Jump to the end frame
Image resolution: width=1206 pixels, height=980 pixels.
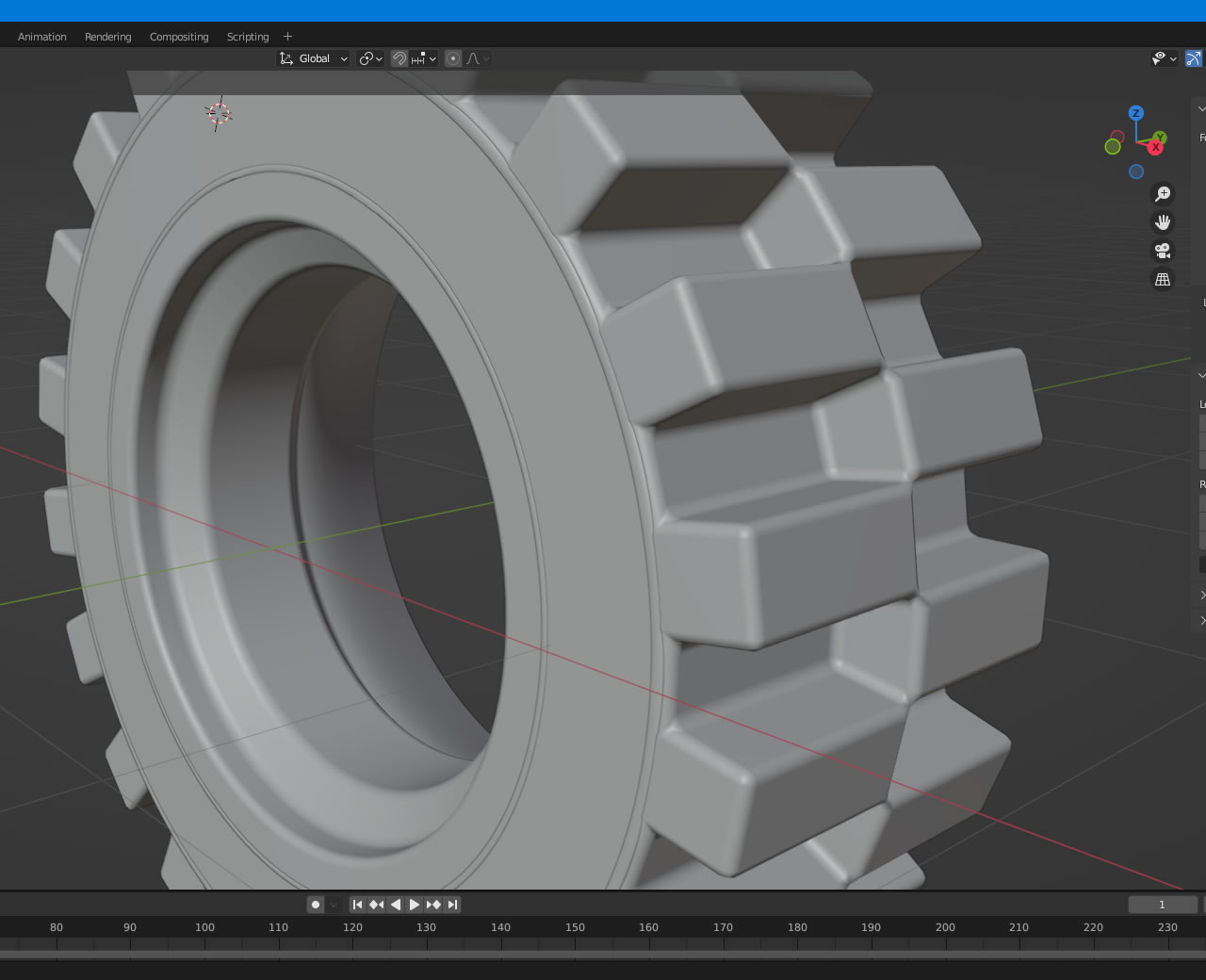tap(452, 905)
